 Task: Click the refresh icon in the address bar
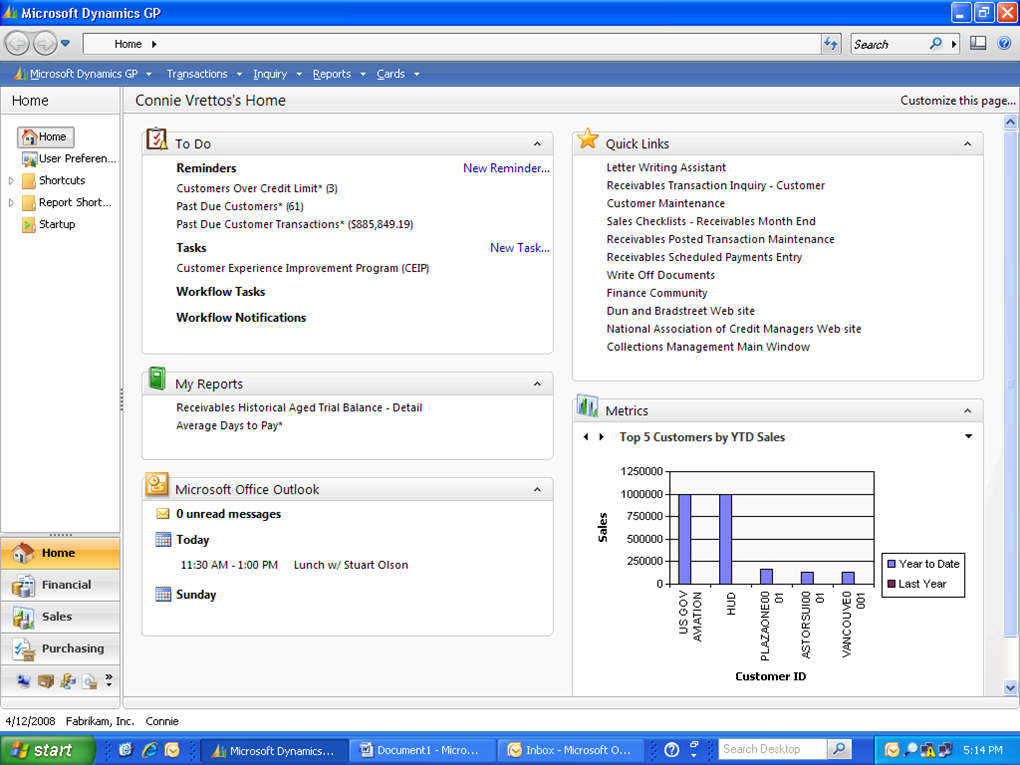click(831, 44)
